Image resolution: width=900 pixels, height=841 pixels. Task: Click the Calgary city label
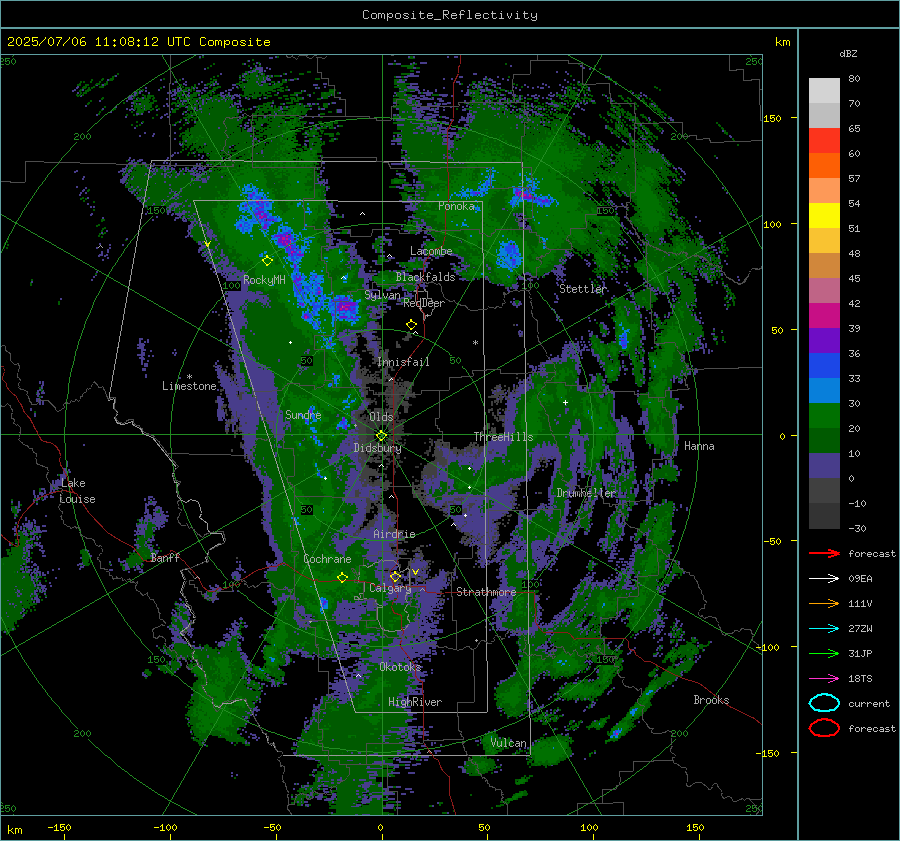[x=390, y=588]
